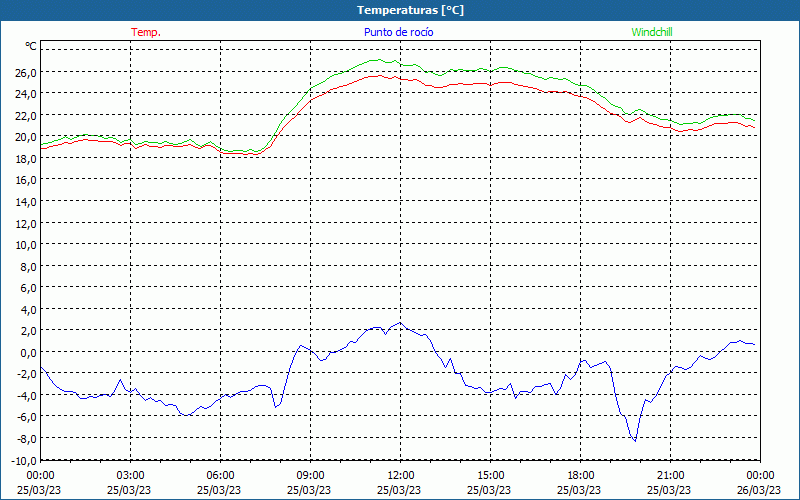
Task: Click the 03:00 time label on the x-axis
Action: click(131, 476)
